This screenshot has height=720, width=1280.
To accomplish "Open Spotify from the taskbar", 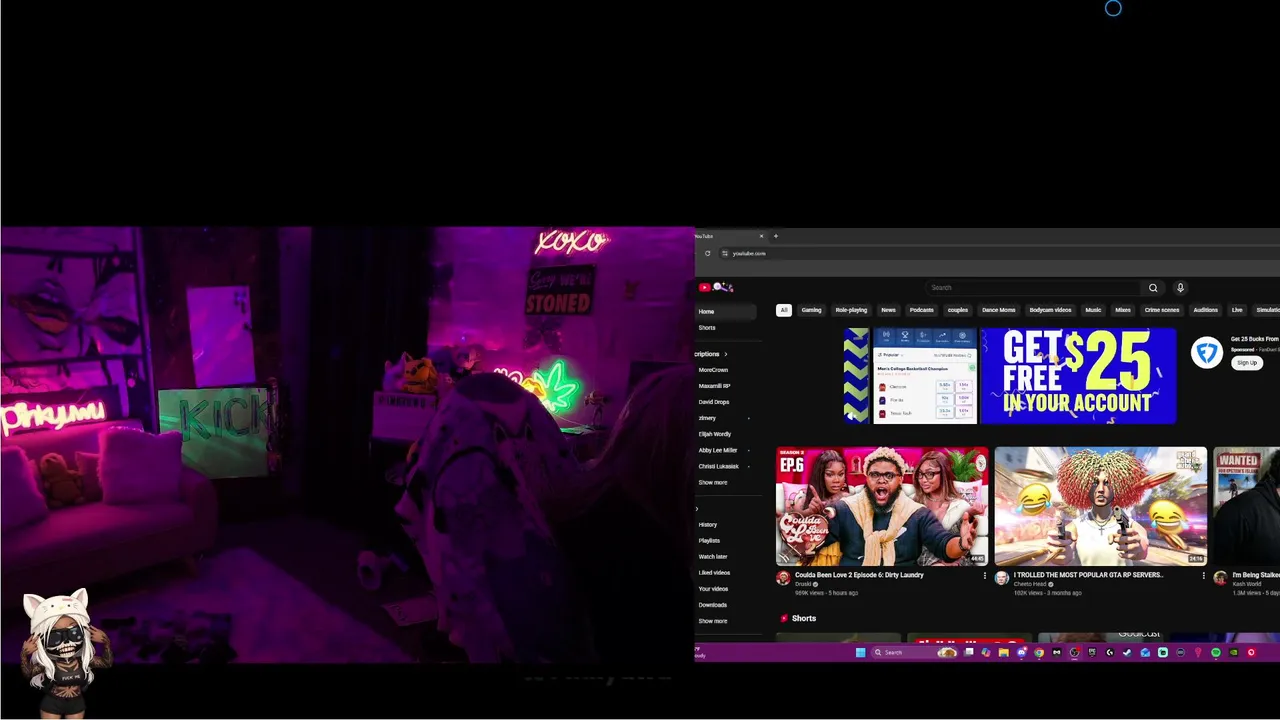I will point(1216,652).
